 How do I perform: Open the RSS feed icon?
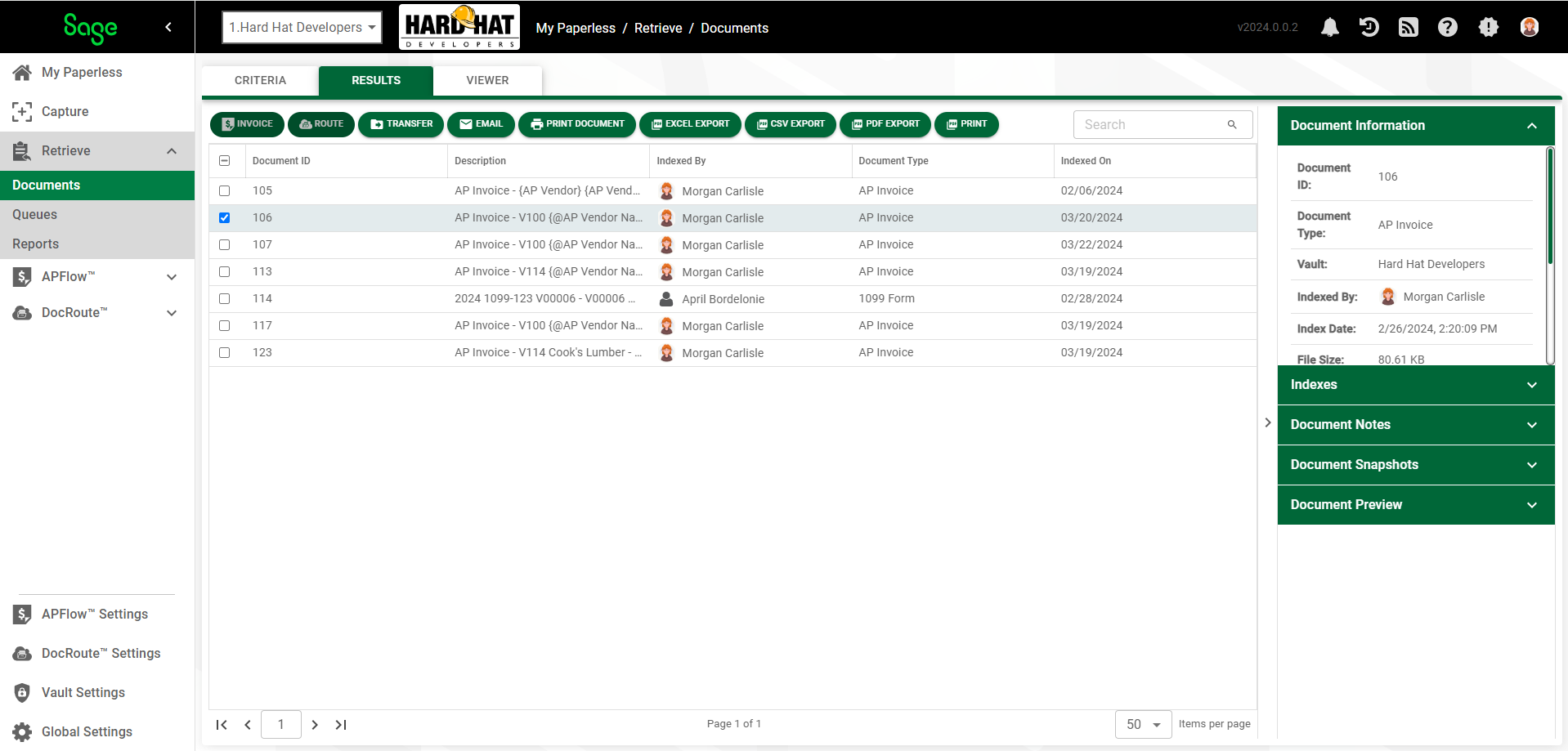(1409, 27)
